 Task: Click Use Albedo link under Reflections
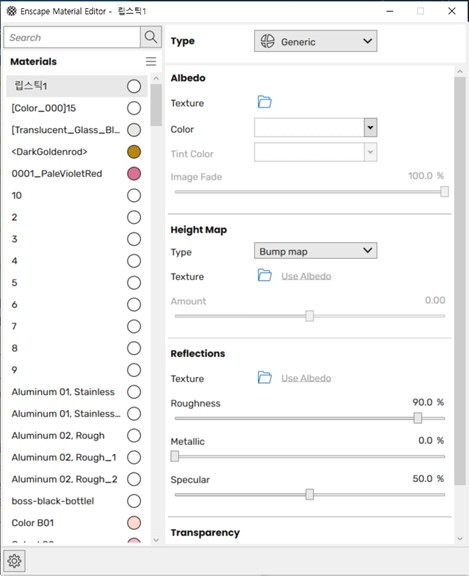(x=306, y=378)
